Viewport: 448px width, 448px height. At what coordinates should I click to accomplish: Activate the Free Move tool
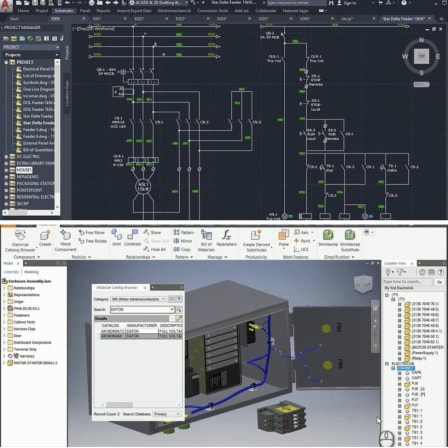point(92,232)
